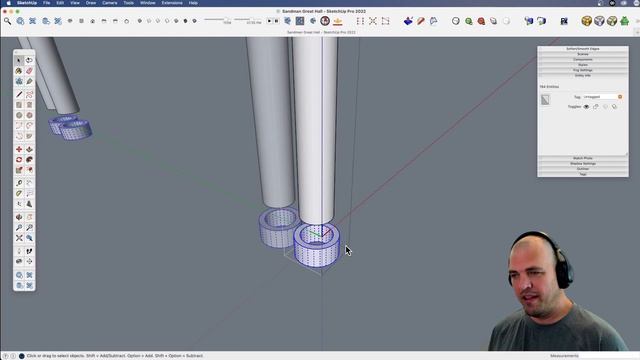Select the Freehand drawing tool
This screenshot has height=360, width=640.
pyautogui.click(x=29, y=94)
